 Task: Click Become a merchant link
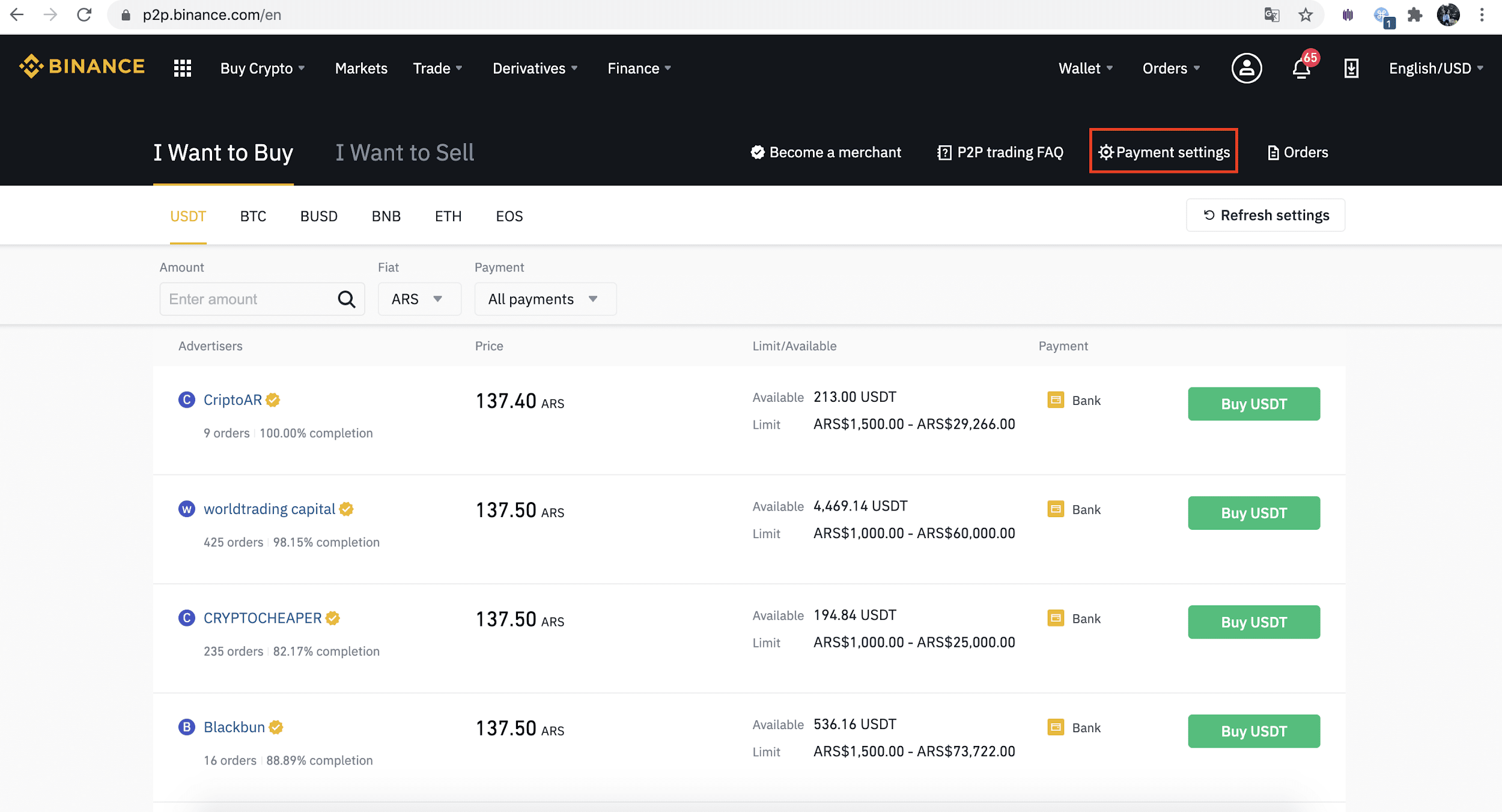click(x=826, y=153)
